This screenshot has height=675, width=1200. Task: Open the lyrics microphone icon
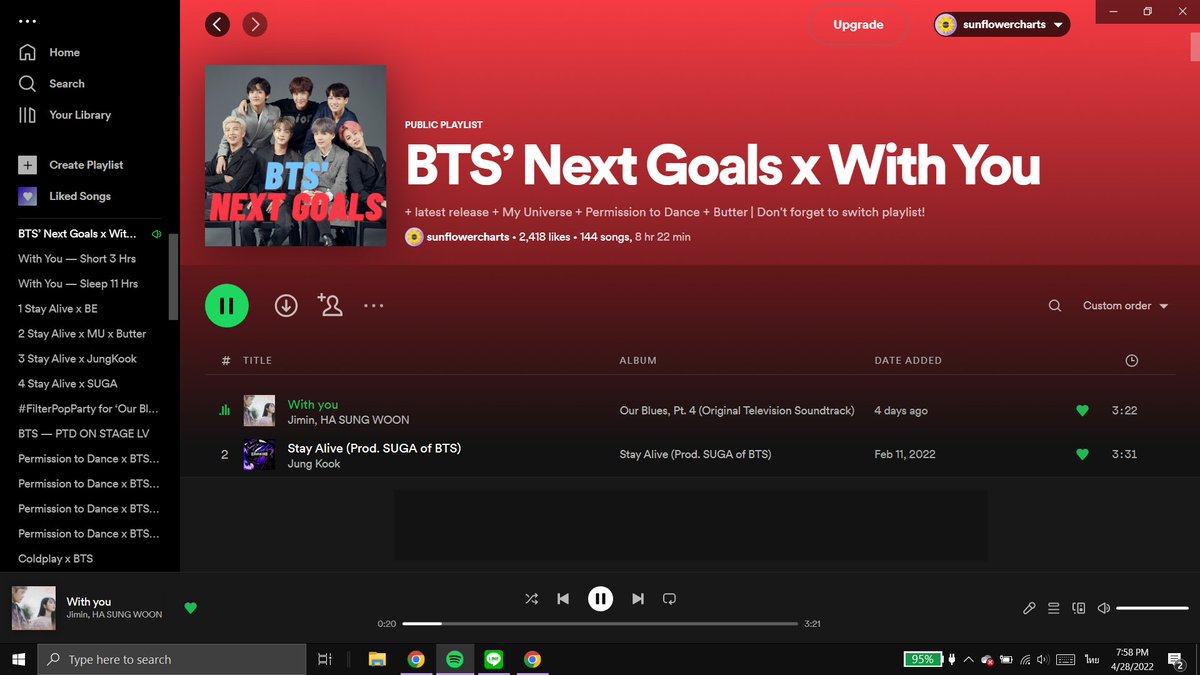click(1029, 608)
